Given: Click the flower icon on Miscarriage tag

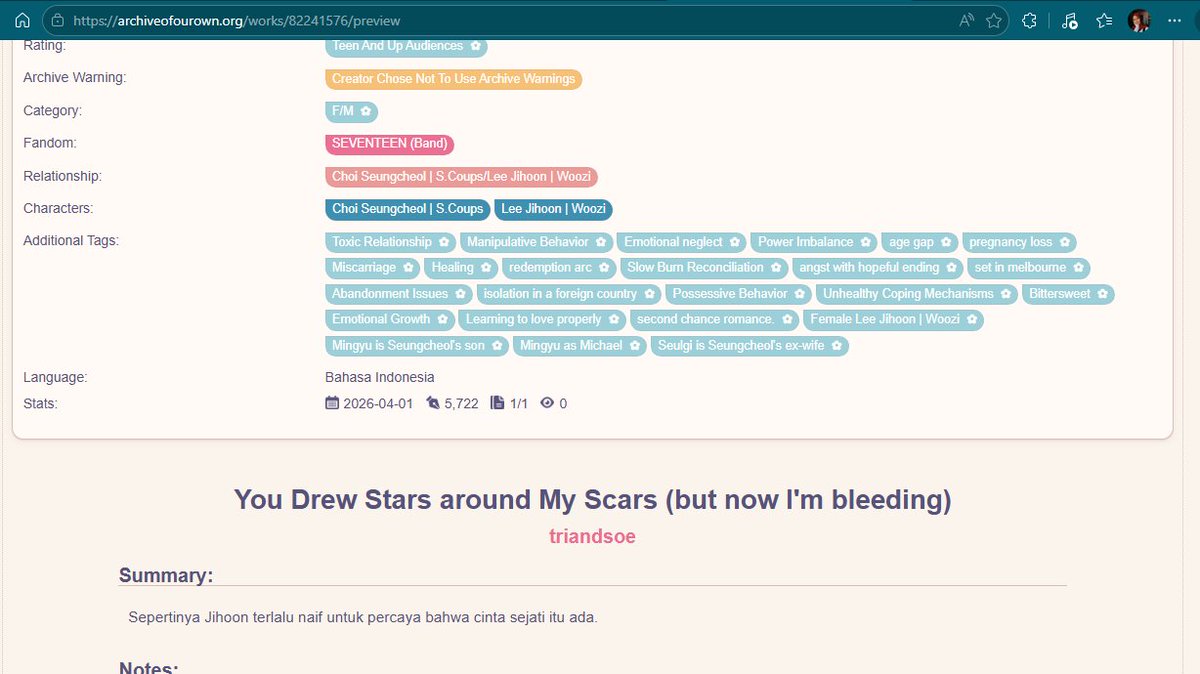Looking at the screenshot, I should (x=408, y=268).
